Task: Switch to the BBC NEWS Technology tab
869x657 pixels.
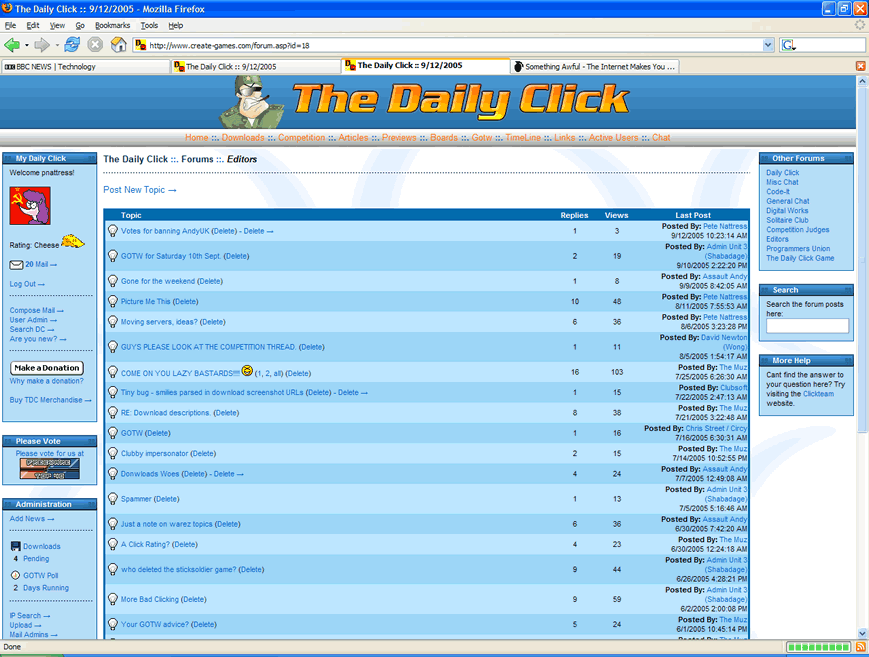Action: [85, 67]
